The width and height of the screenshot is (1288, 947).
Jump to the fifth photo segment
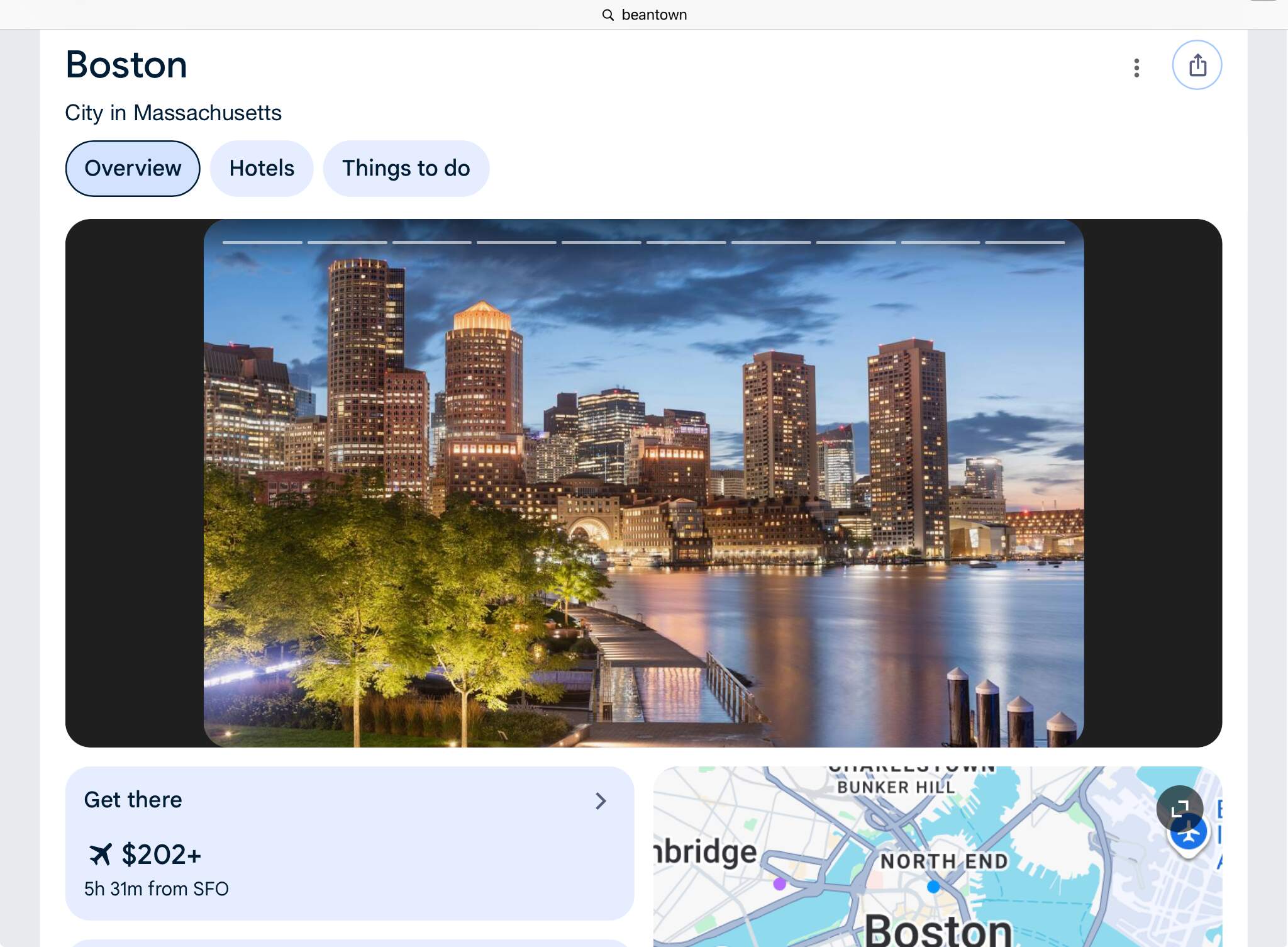click(x=601, y=242)
